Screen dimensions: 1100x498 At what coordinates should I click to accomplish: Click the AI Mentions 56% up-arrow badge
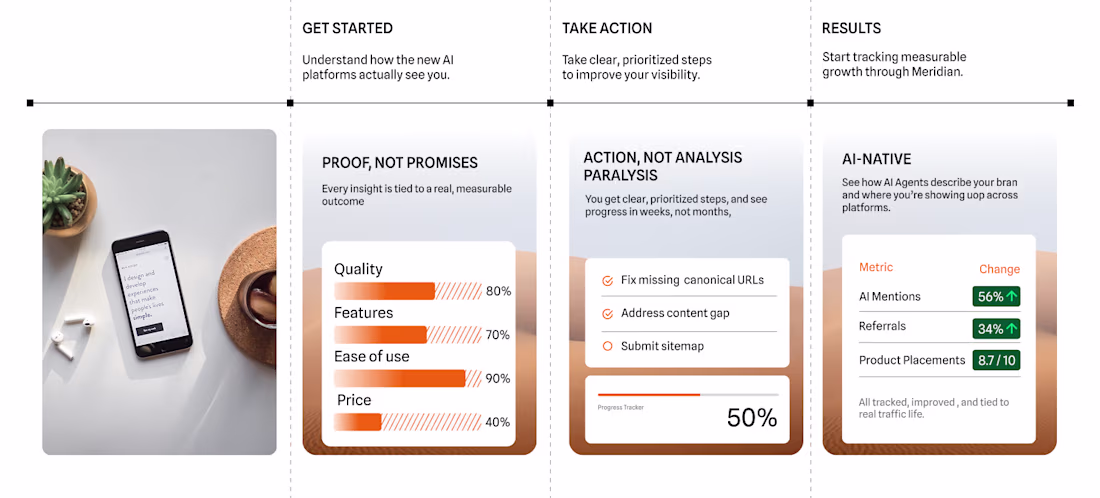pyautogui.click(x=996, y=296)
